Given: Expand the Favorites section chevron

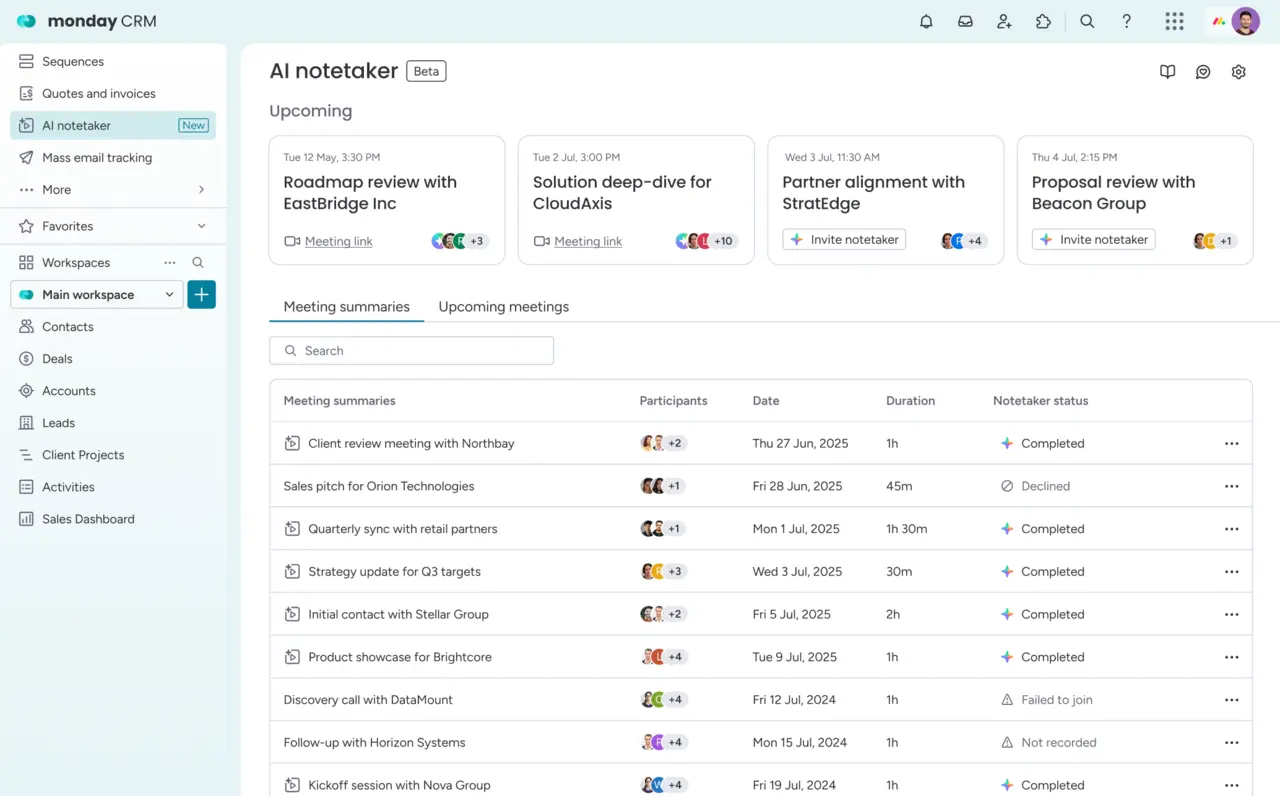Looking at the screenshot, I should point(201,226).
